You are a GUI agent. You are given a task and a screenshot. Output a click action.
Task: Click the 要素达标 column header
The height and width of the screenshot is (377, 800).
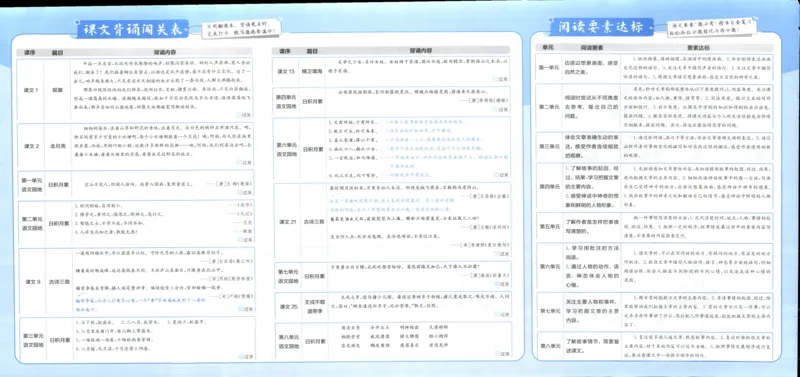point(697,46)
